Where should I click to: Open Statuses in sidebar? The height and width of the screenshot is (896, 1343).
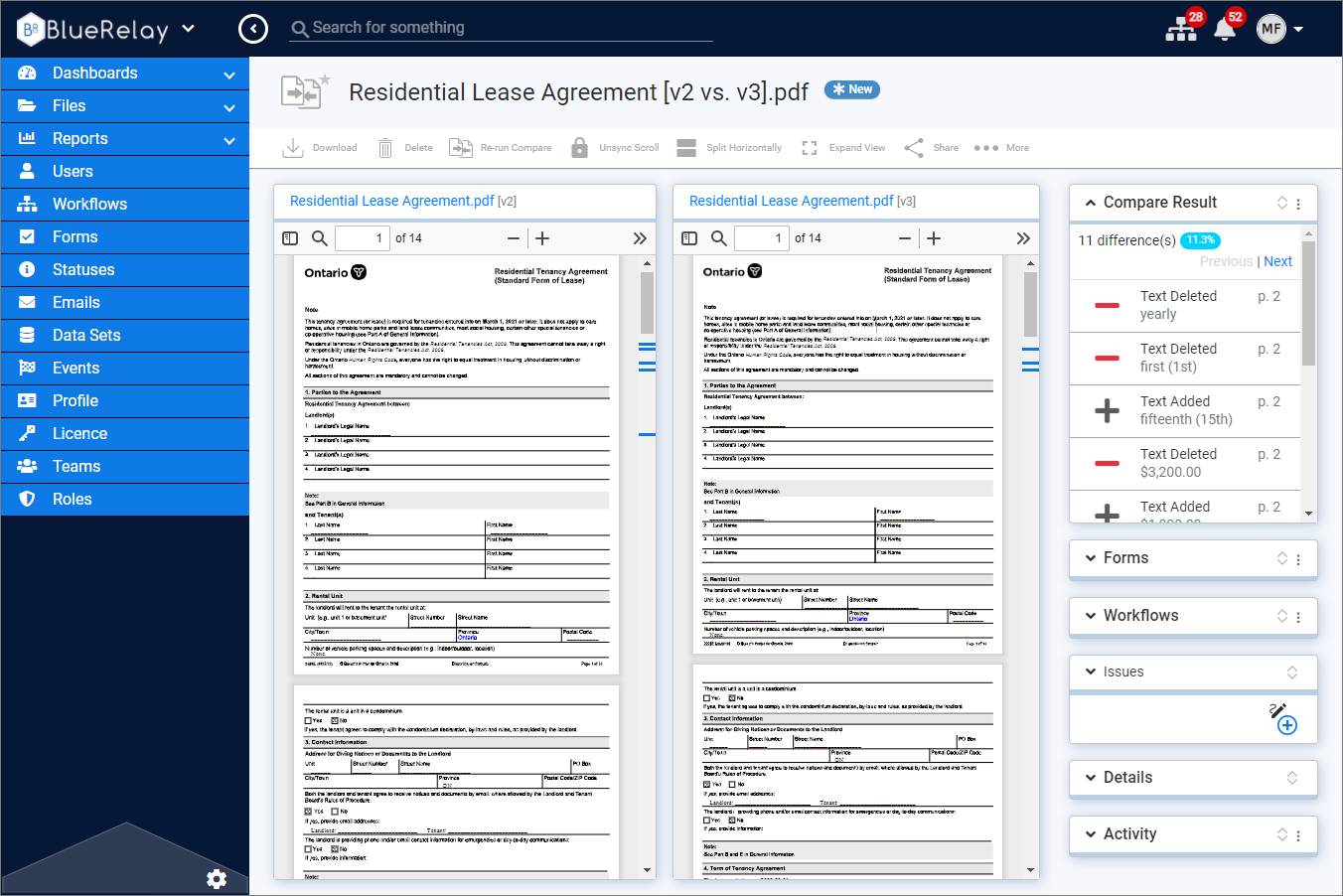click(125, 270)
